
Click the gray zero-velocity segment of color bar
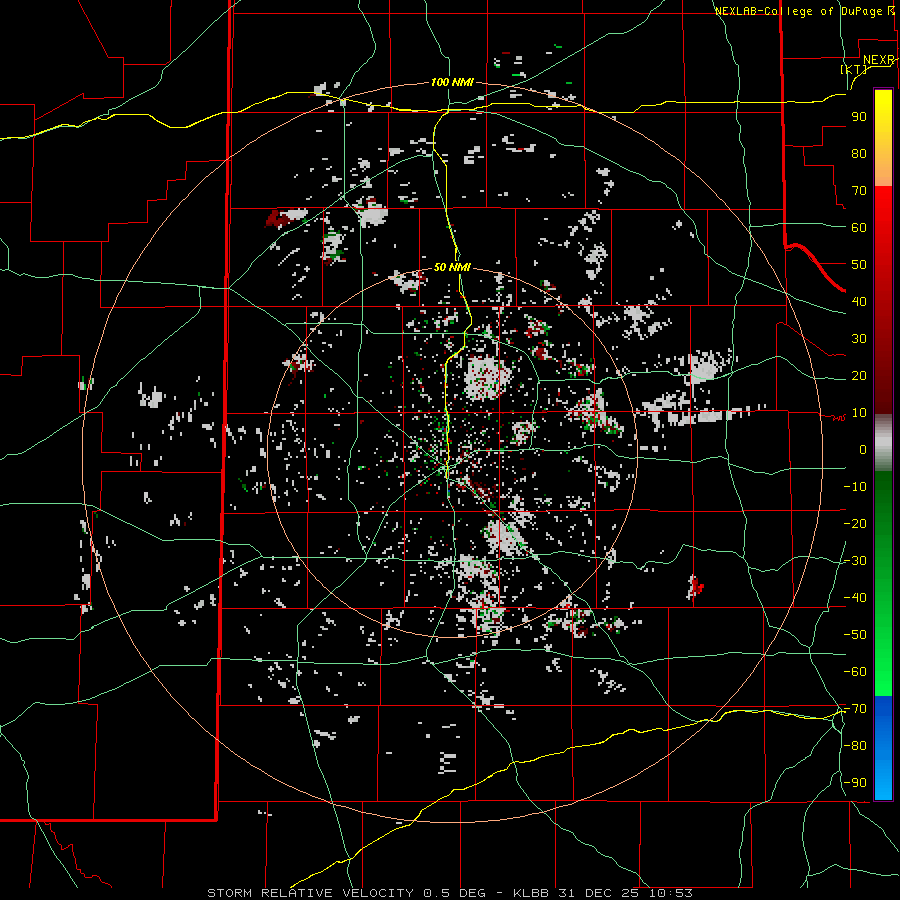[x=883, y=443]
